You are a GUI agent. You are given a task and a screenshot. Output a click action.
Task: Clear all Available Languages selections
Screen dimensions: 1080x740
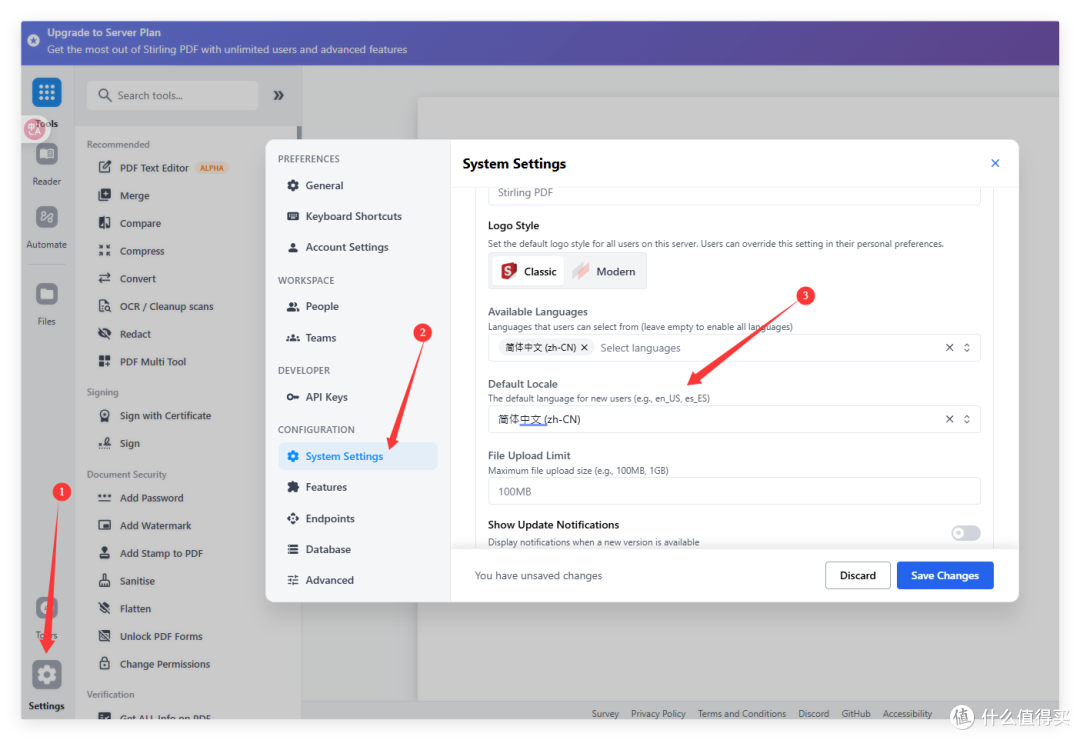[949, 347]
